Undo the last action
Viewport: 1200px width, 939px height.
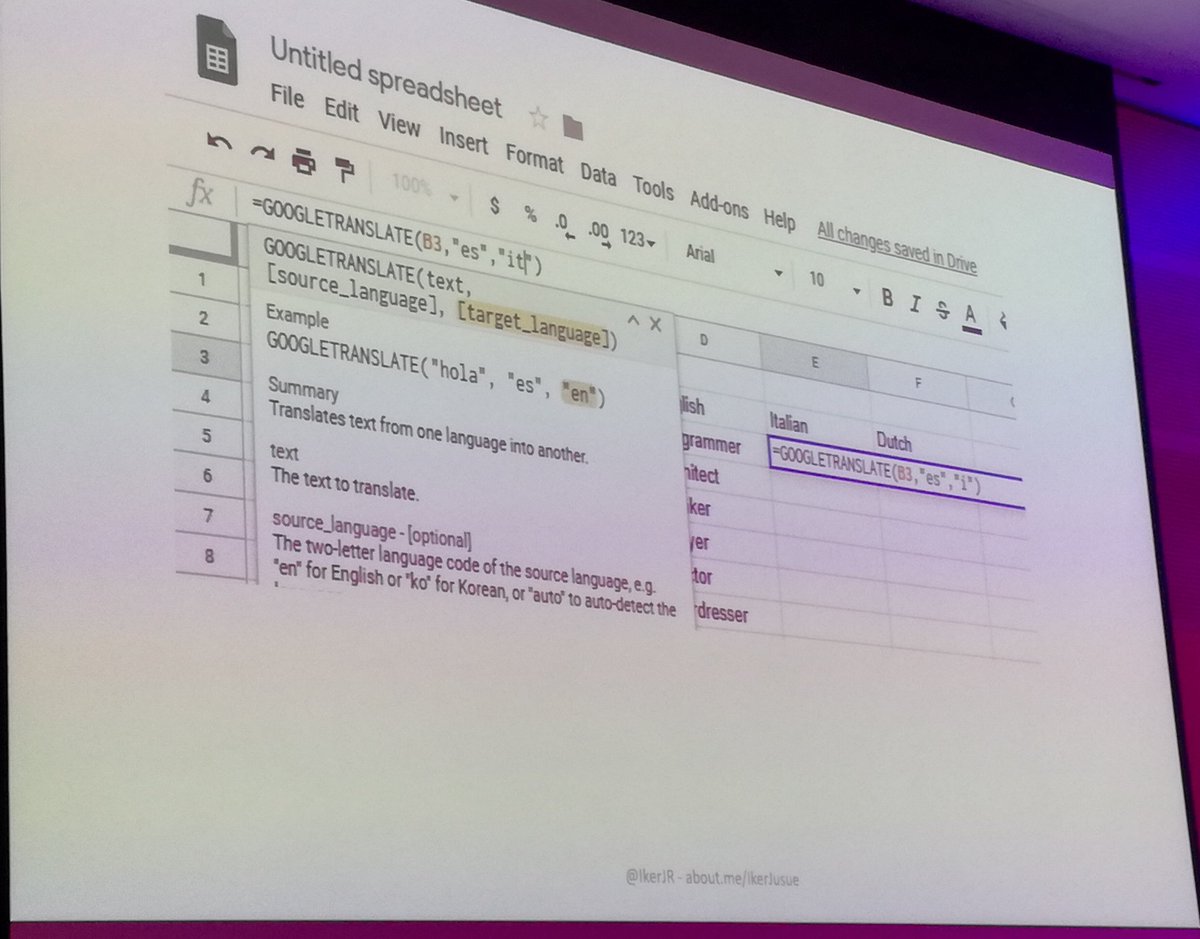click(x=218, y=142)
